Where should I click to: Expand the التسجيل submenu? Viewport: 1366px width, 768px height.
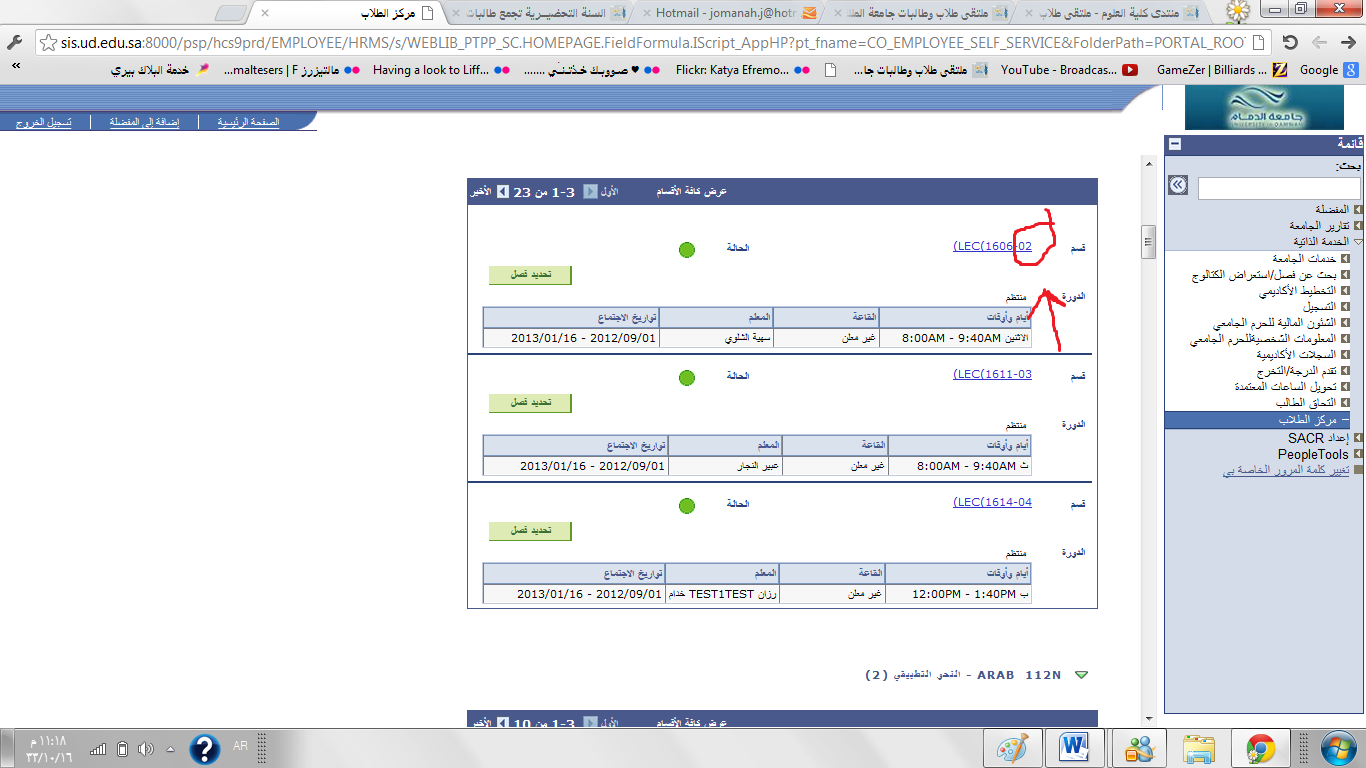pyautogui.click(x=1345, y=306)
